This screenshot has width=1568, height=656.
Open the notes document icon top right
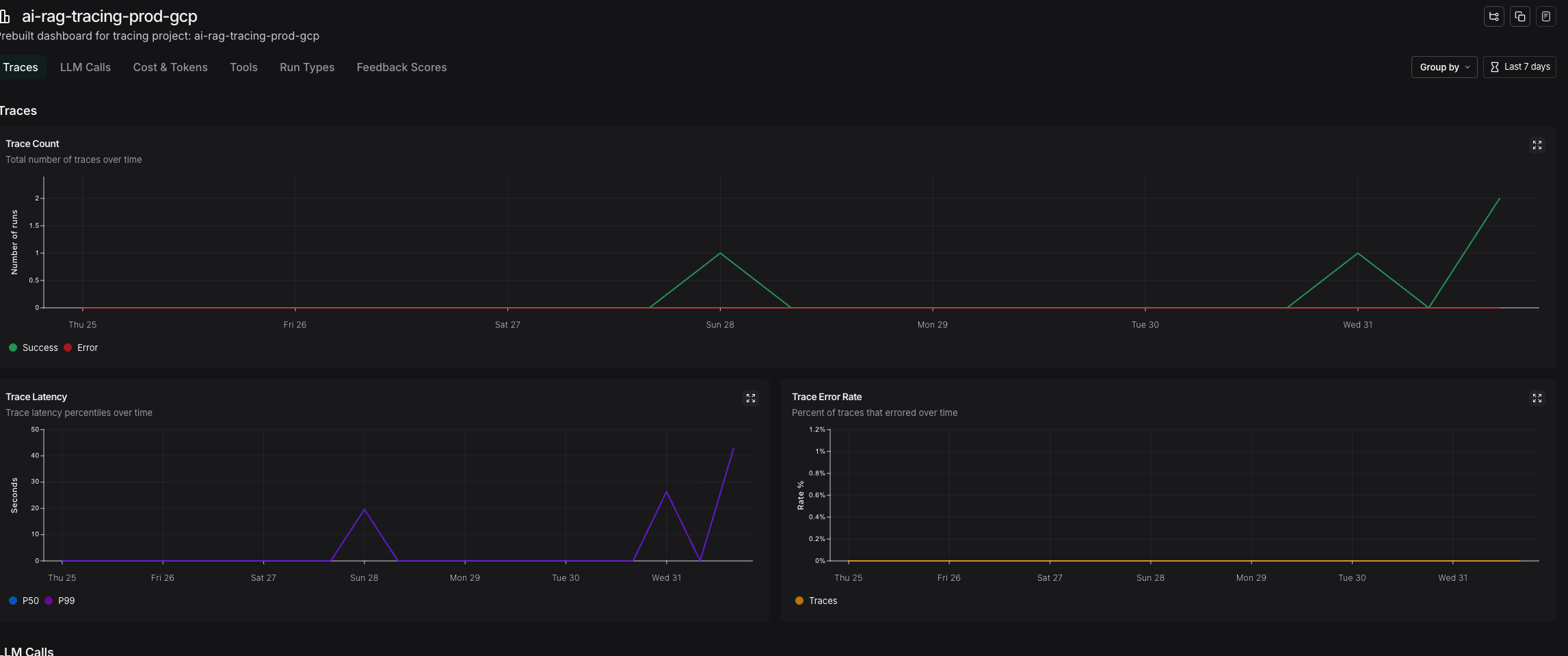click(1546, 16)
